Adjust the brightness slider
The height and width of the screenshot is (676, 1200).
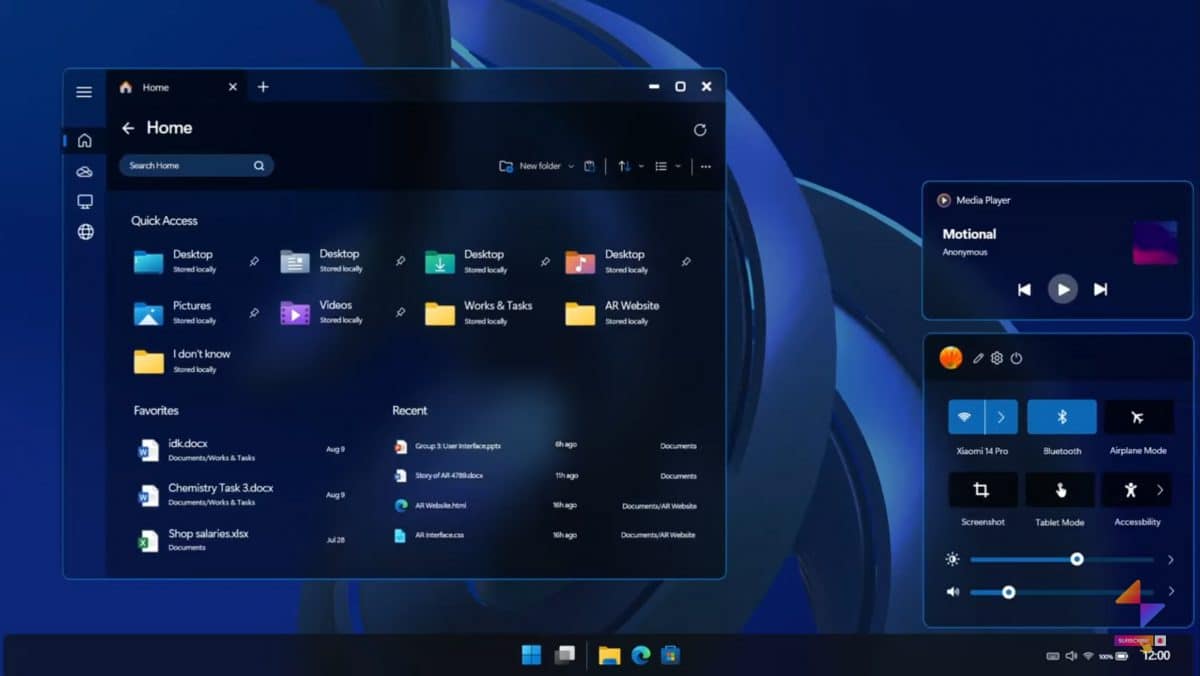click(1075, 559)
